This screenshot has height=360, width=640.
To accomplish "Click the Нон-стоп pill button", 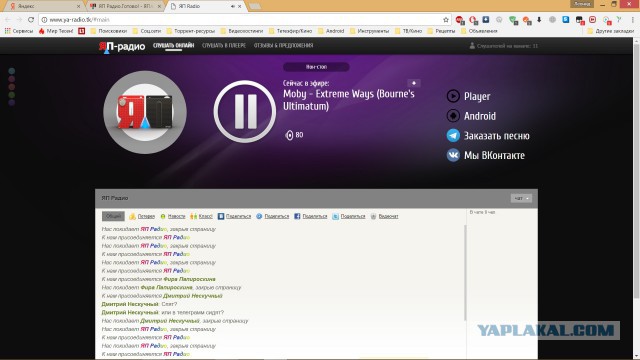I will click(x=316, y=67).
